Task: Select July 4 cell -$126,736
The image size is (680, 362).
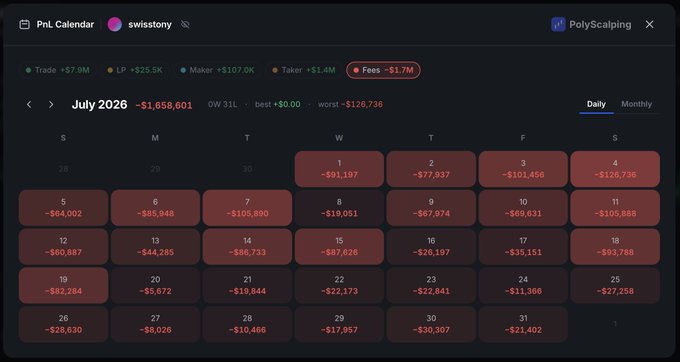Action: tap(615, 169)
